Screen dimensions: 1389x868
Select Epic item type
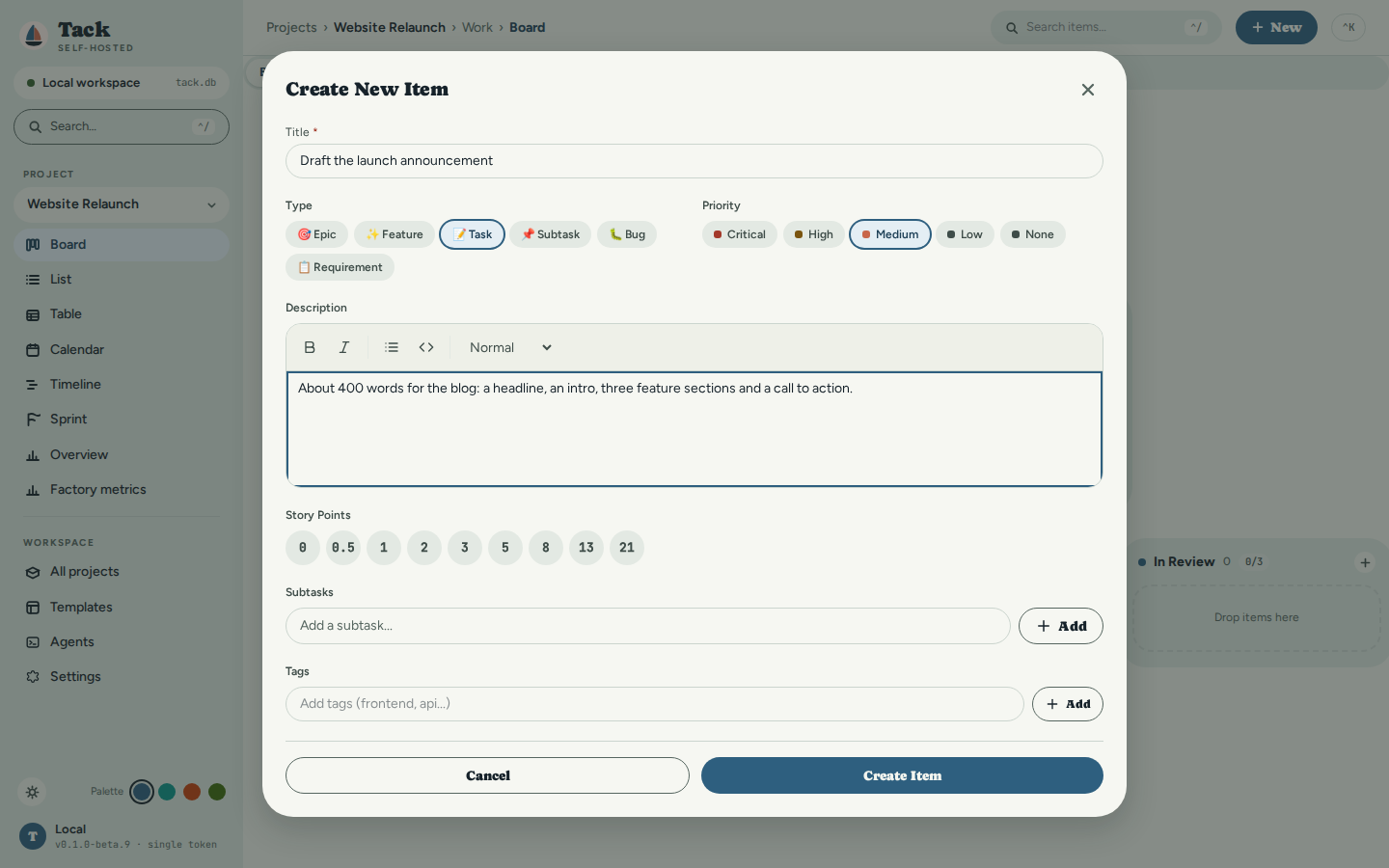(316, 234)
